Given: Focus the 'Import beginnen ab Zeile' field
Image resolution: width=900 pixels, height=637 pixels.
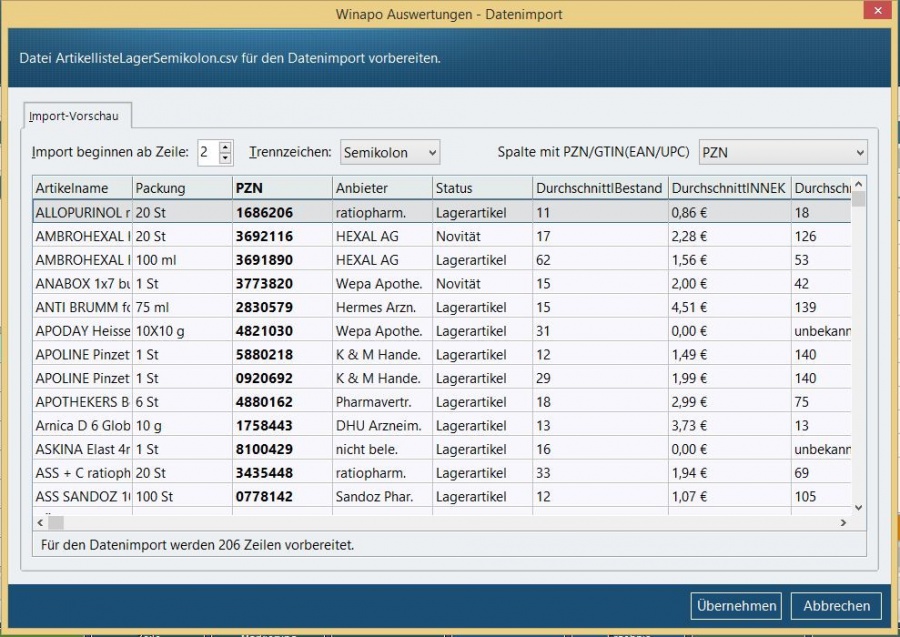Looking at the screenshot, I should tap(207, 153).
